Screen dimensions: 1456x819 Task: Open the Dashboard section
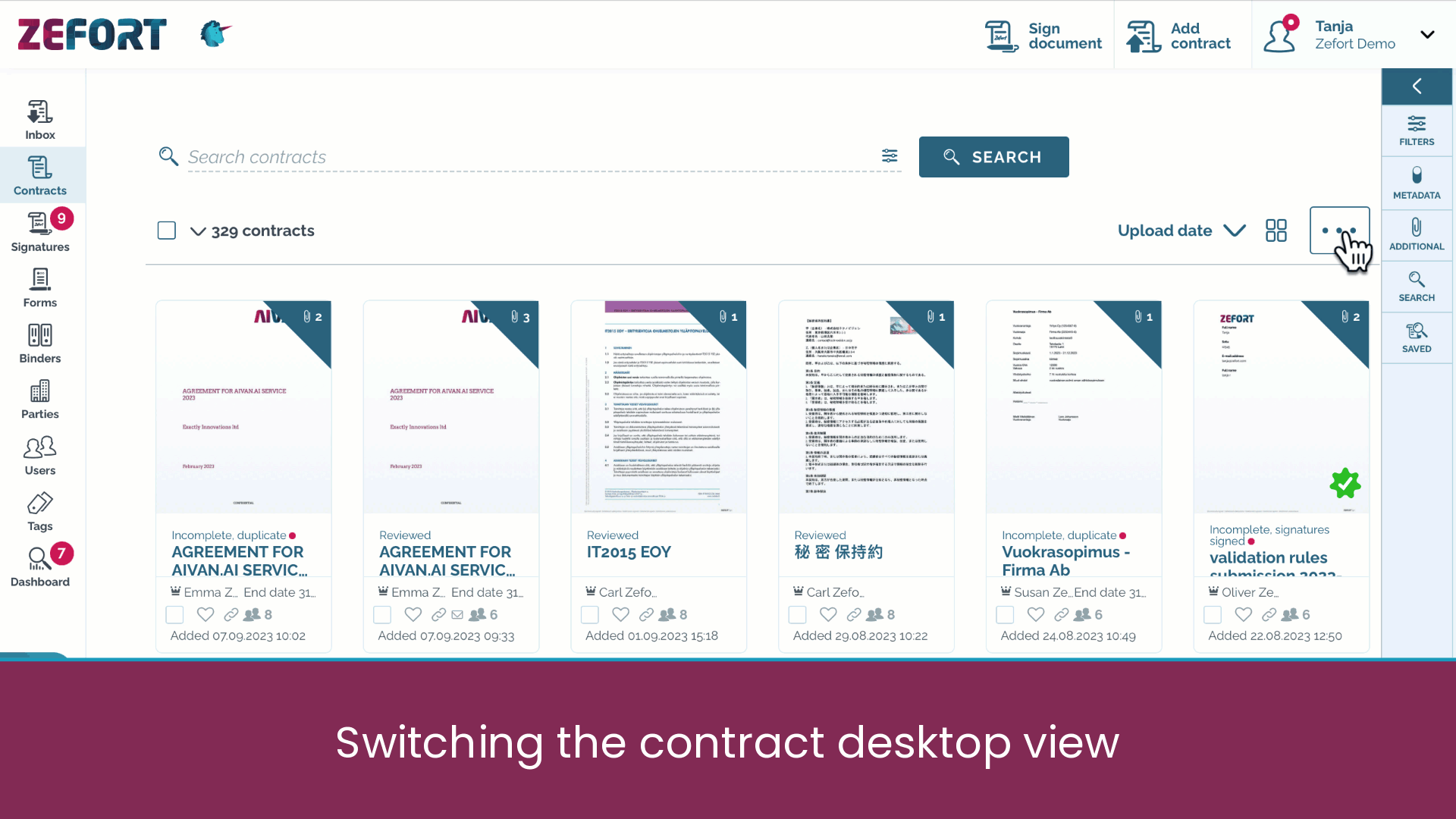40,565
